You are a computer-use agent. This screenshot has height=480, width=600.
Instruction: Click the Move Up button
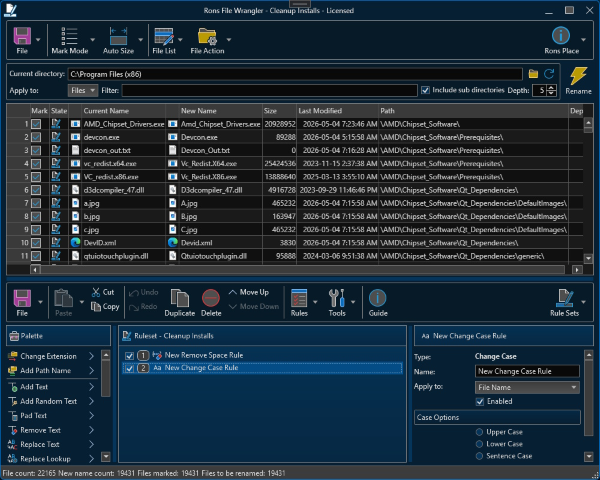click(249, 292)
